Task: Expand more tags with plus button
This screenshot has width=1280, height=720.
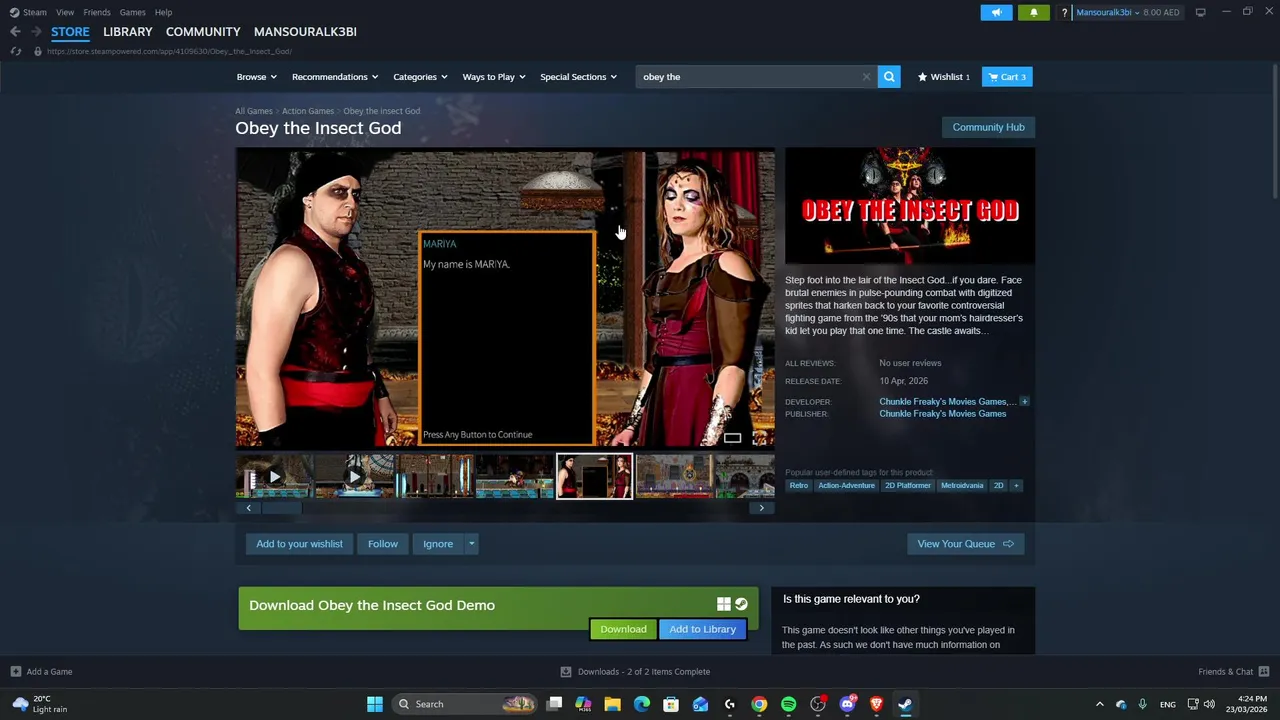Action: coord(1016,486)
